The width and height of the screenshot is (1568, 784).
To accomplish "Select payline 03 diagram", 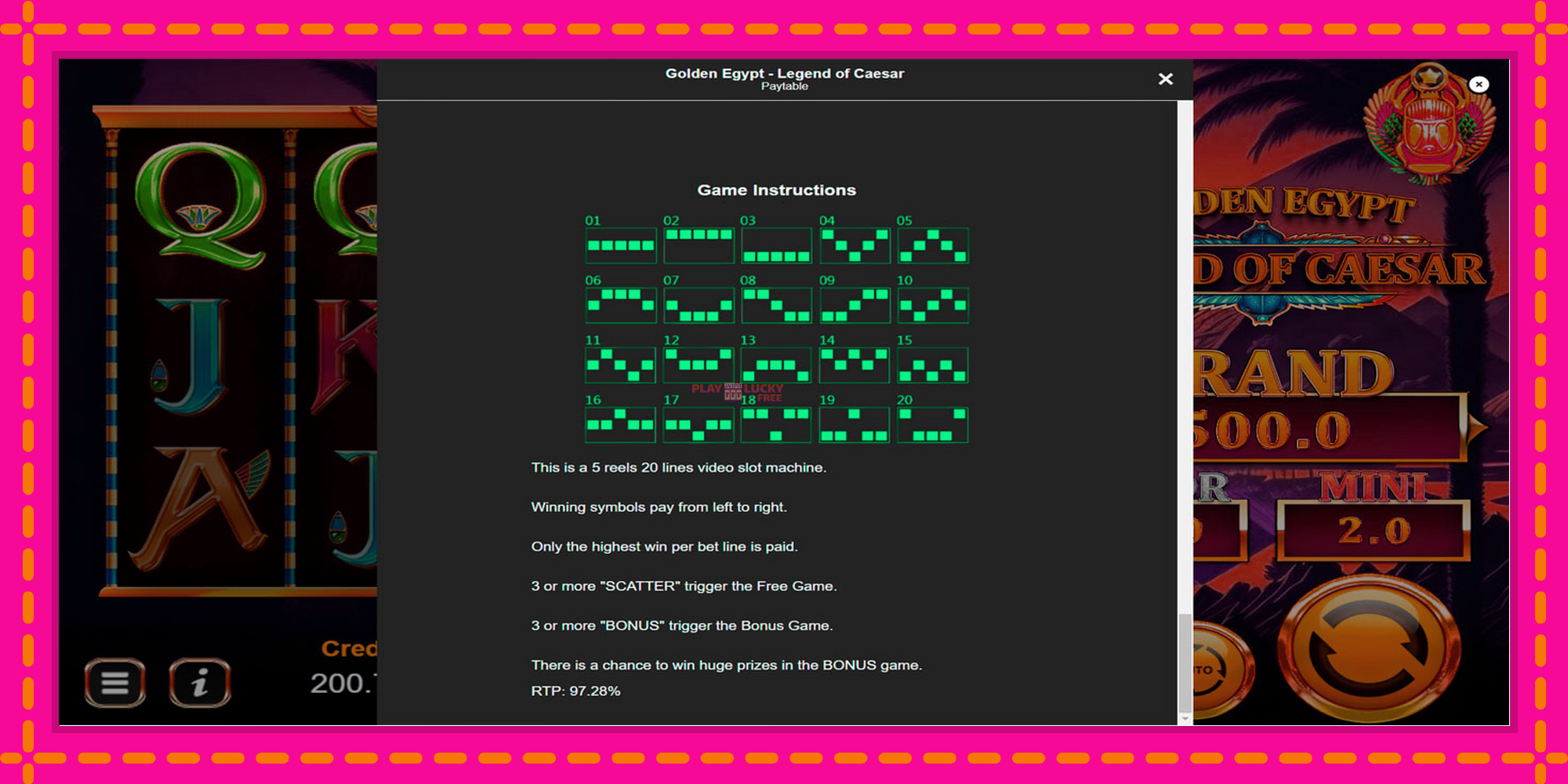I will click(x=776, y=245).
